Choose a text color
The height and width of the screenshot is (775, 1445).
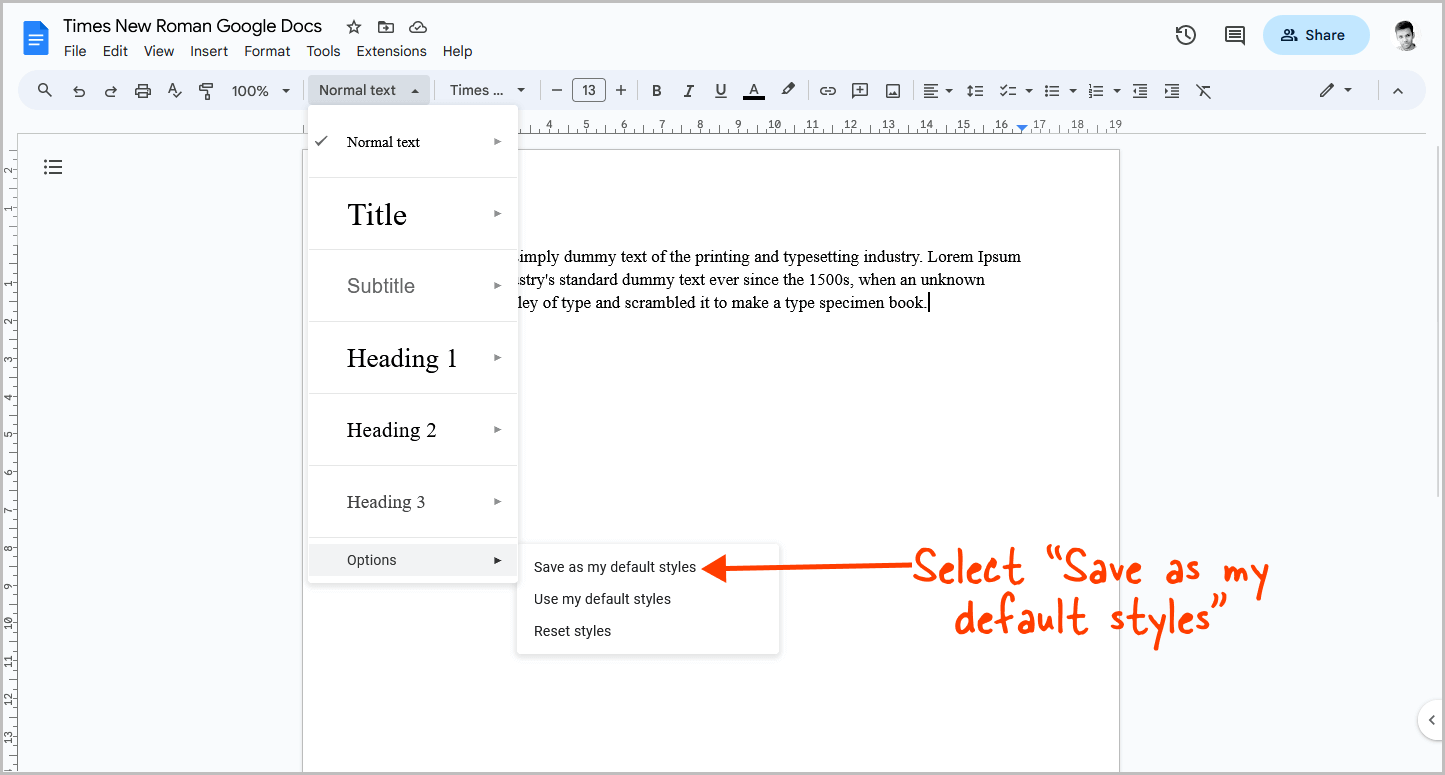[x=753, y=90]
